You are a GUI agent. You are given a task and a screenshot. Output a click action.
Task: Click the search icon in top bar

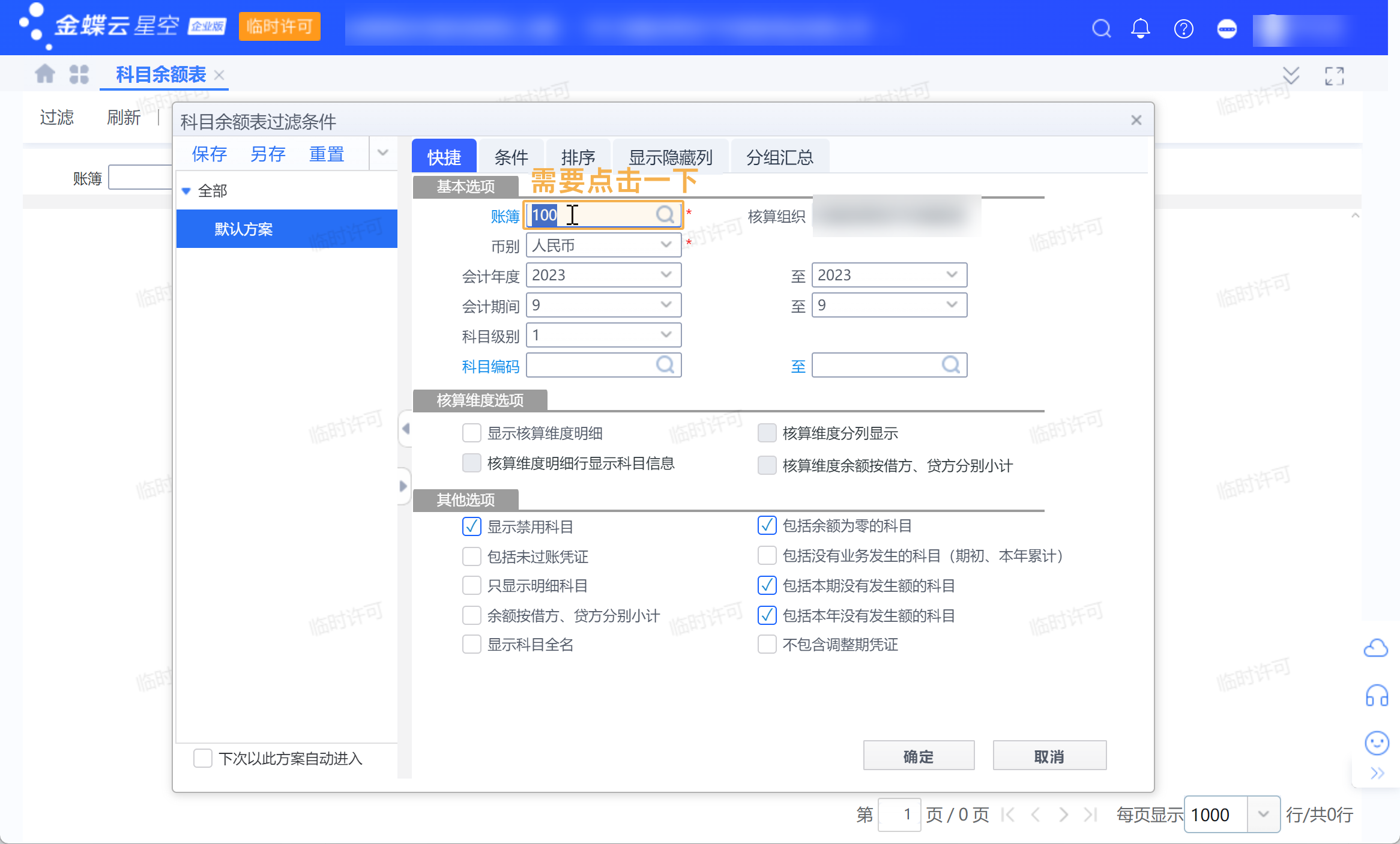pyautogui.click(x=1101, y=28)
